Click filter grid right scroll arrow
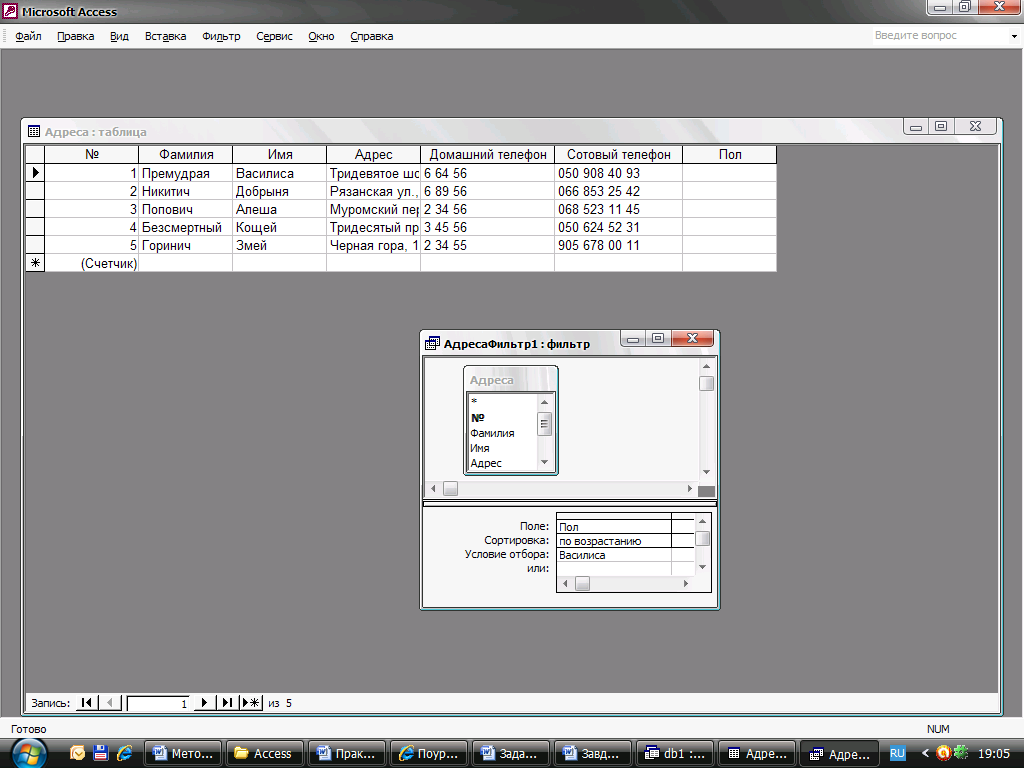This screenshot has height=768, width=1024. point(686,584)
